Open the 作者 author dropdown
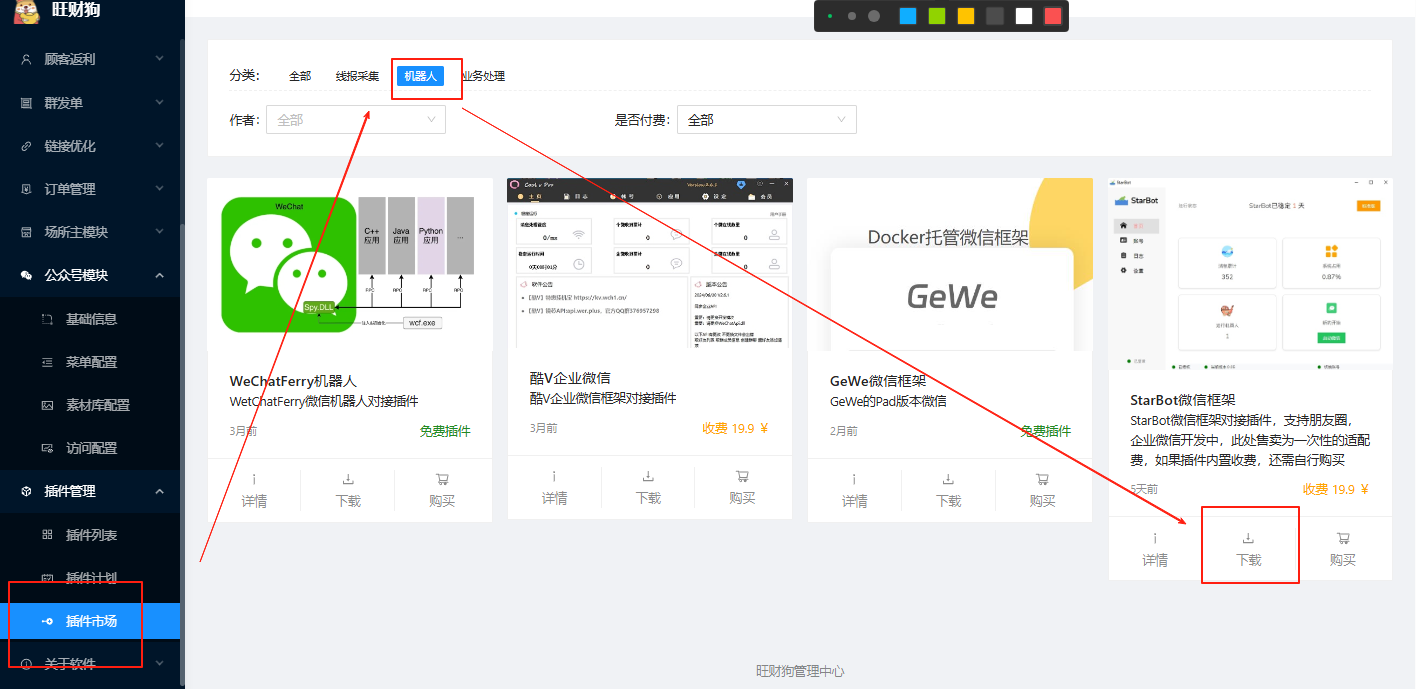1416x689 pixels. pos(355,120)
